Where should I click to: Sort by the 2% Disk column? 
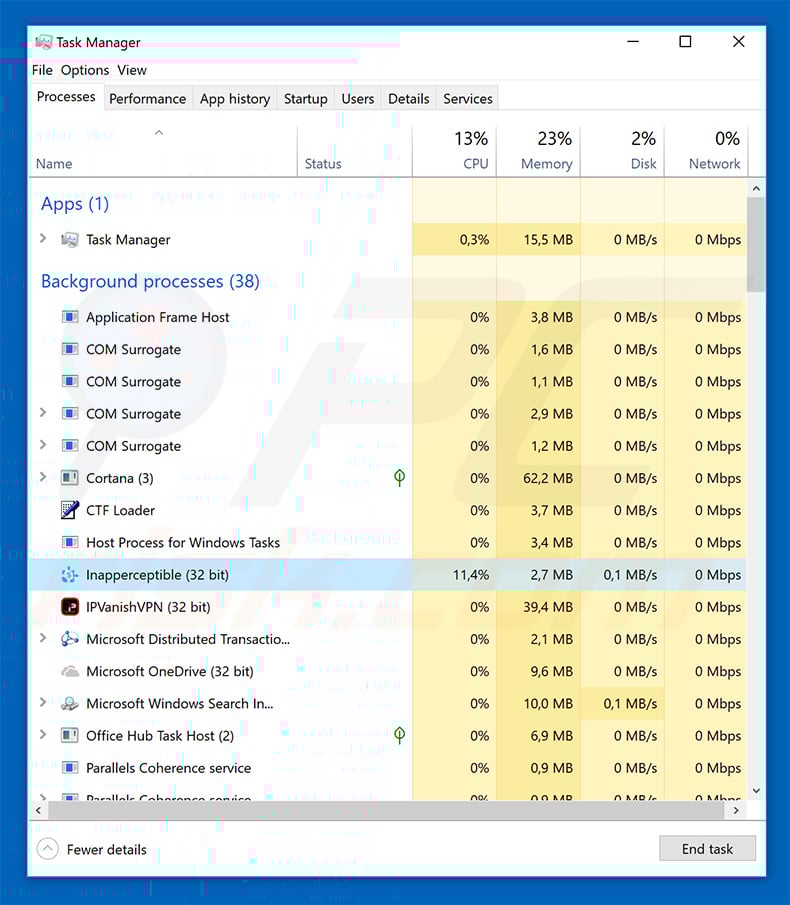click(623, 152)
